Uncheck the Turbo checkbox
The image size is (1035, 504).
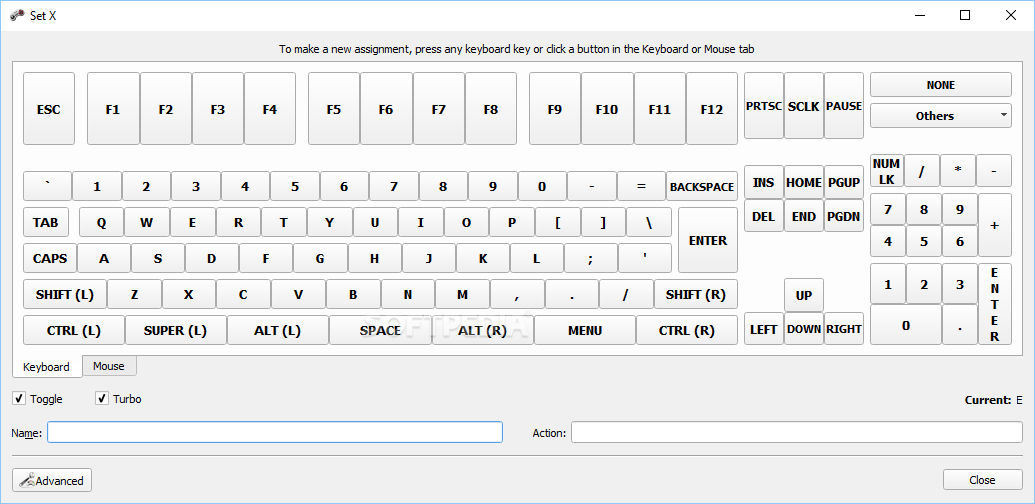102,398
